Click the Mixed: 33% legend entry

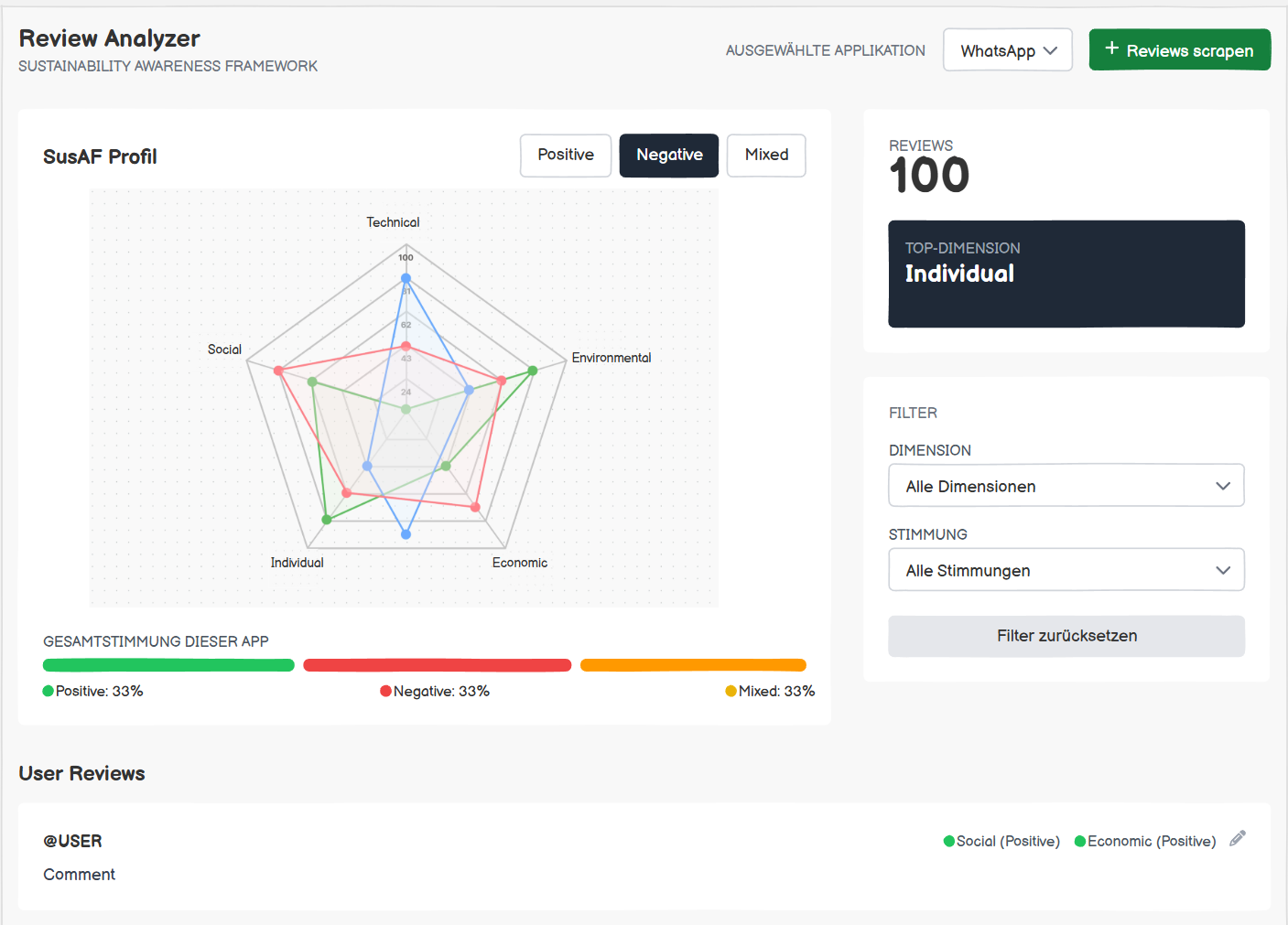[x=770, y=691]
